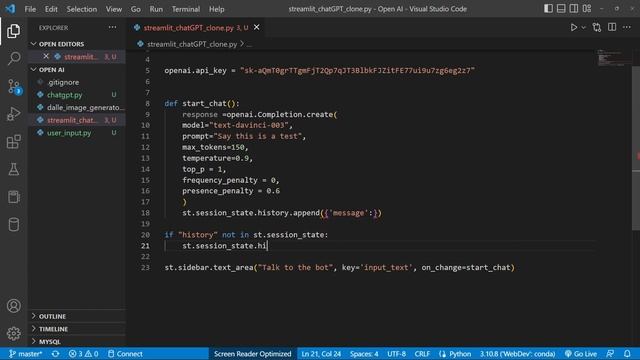
Task: Change line ending via CRLF
Action: pyautogui.click(x=422, y=354)
